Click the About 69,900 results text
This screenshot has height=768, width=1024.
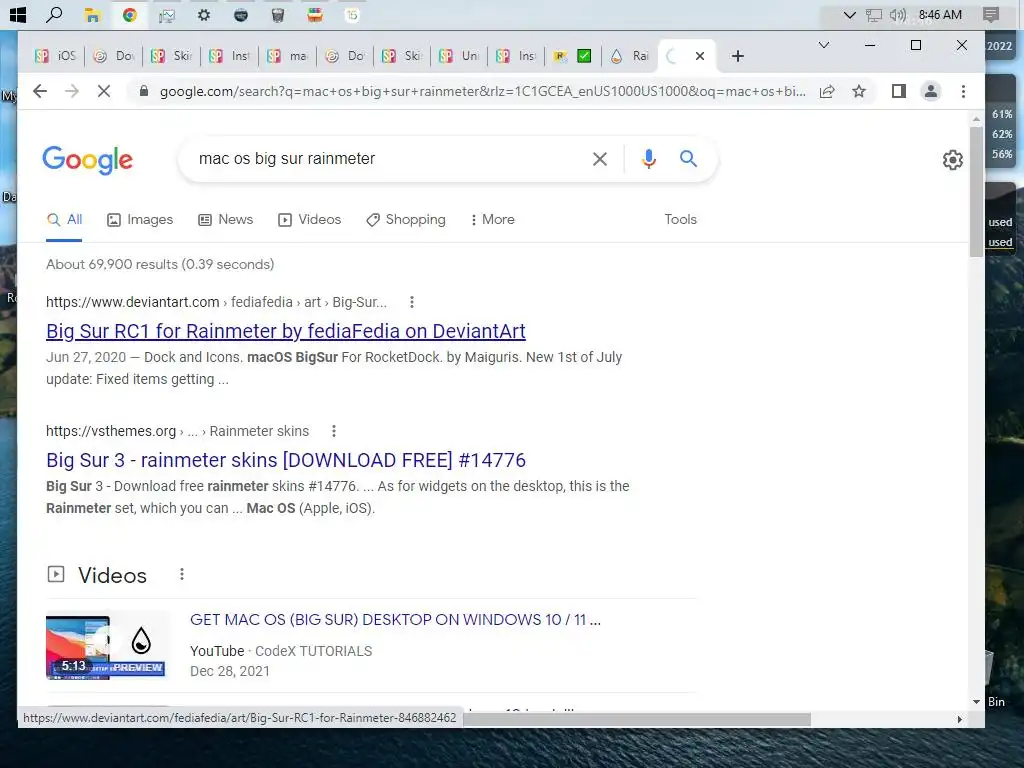[160, 264]
